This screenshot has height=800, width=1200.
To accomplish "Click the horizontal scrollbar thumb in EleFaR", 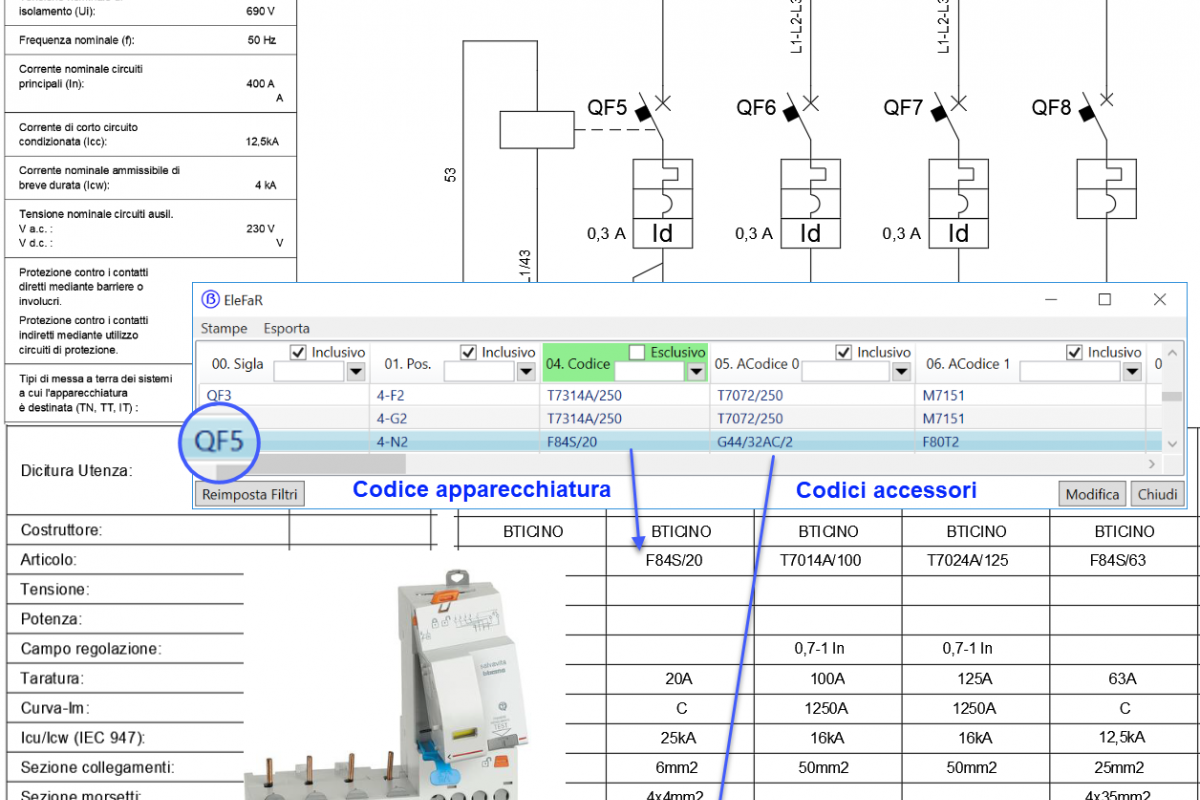I will tap(311, 464).
